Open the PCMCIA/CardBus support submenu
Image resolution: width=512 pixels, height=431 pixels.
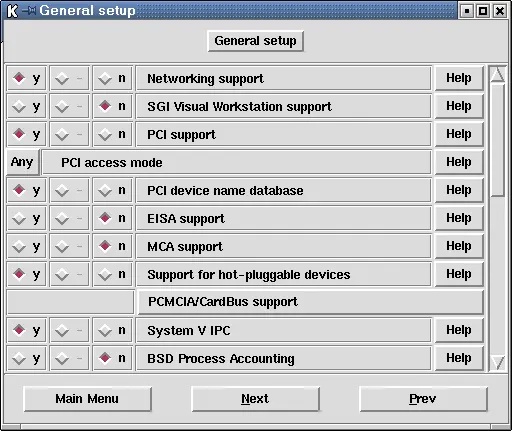[311, 302]
